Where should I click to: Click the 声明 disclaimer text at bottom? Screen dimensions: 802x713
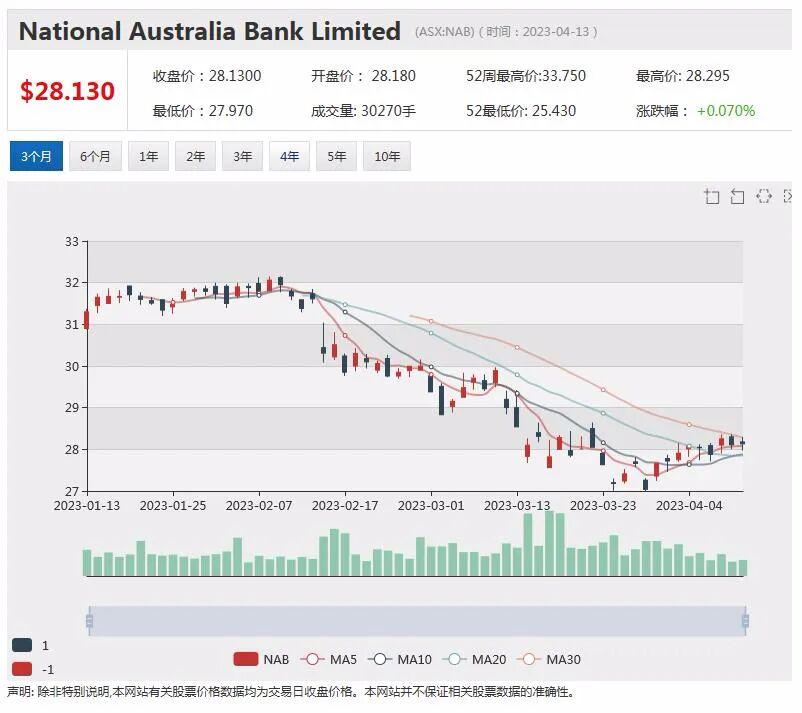click(x=291, y=692)
